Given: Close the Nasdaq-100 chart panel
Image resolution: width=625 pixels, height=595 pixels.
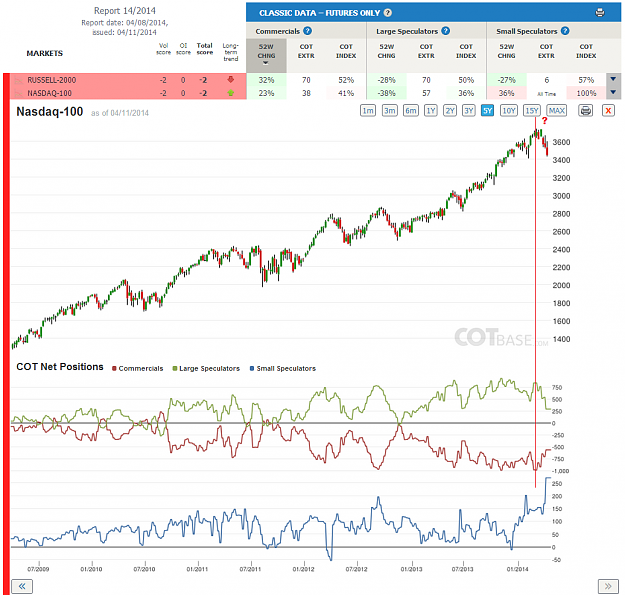Looking at the screenshot, I should tap(608, 110).
